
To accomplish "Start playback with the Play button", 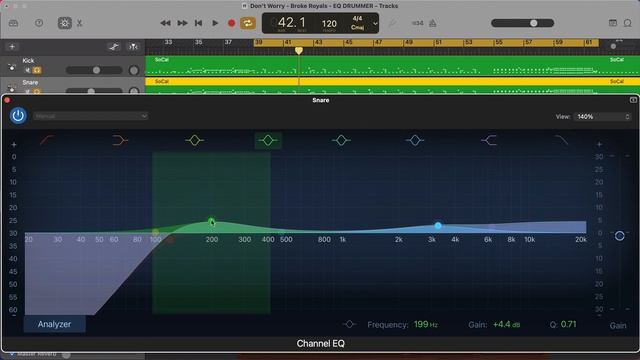I will click(215, 23).
